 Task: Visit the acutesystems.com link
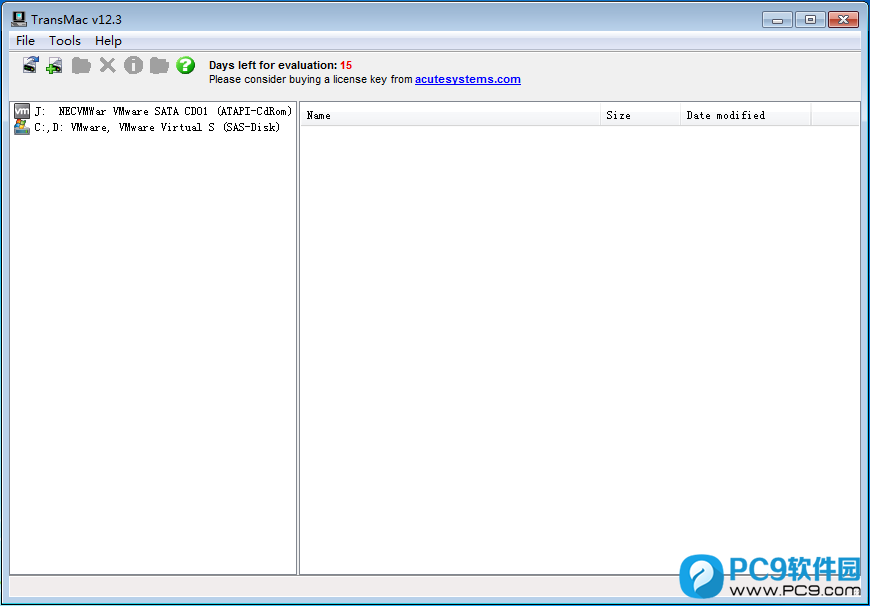pos(468,79)
